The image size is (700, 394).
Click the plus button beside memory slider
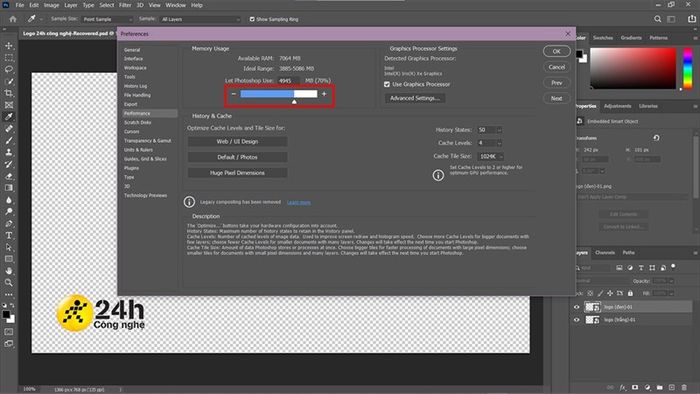coord(324,94)
